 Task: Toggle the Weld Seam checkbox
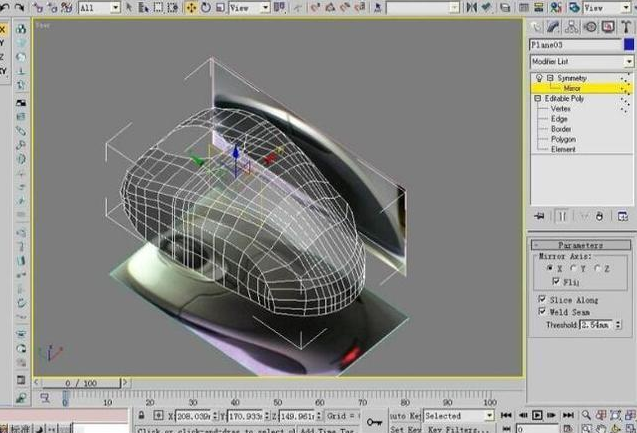542,312
